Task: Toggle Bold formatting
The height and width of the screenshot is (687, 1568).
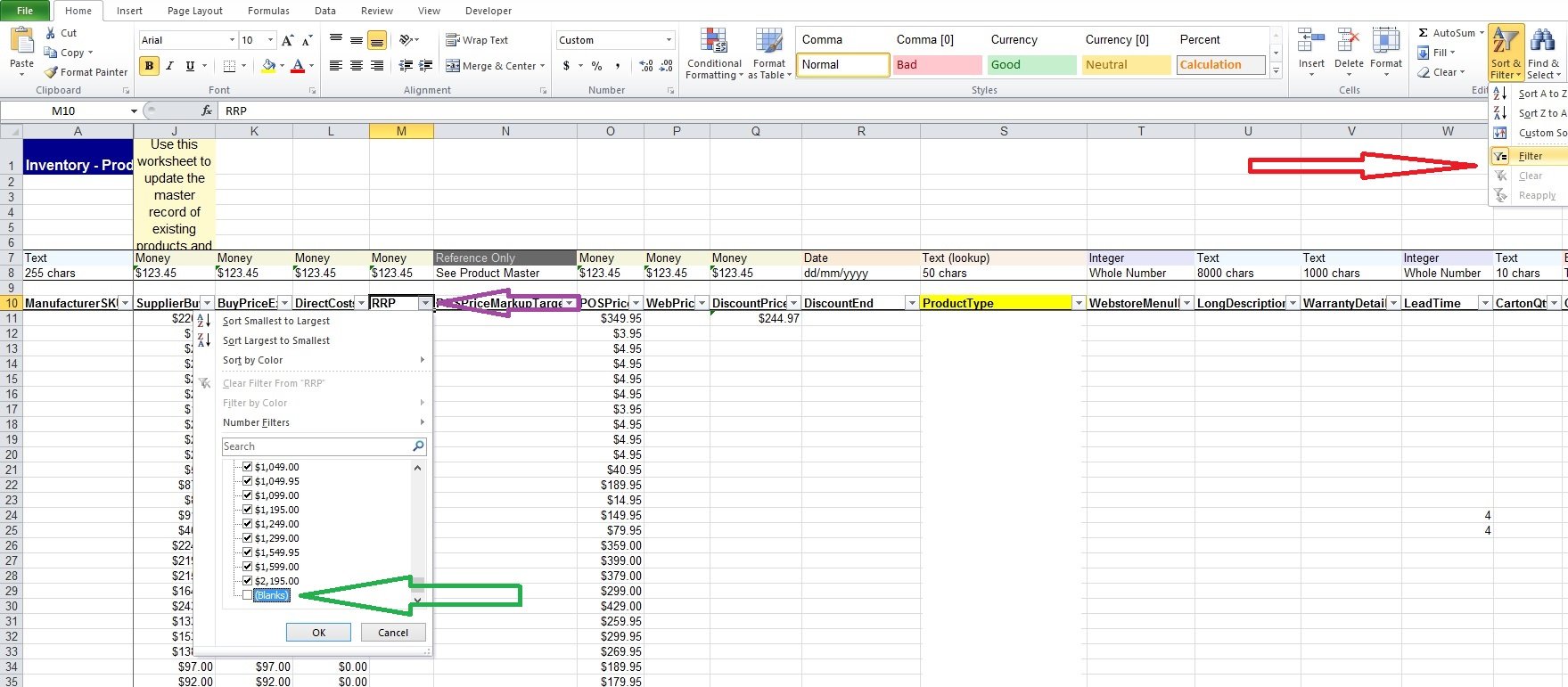Action: [149, 66]
